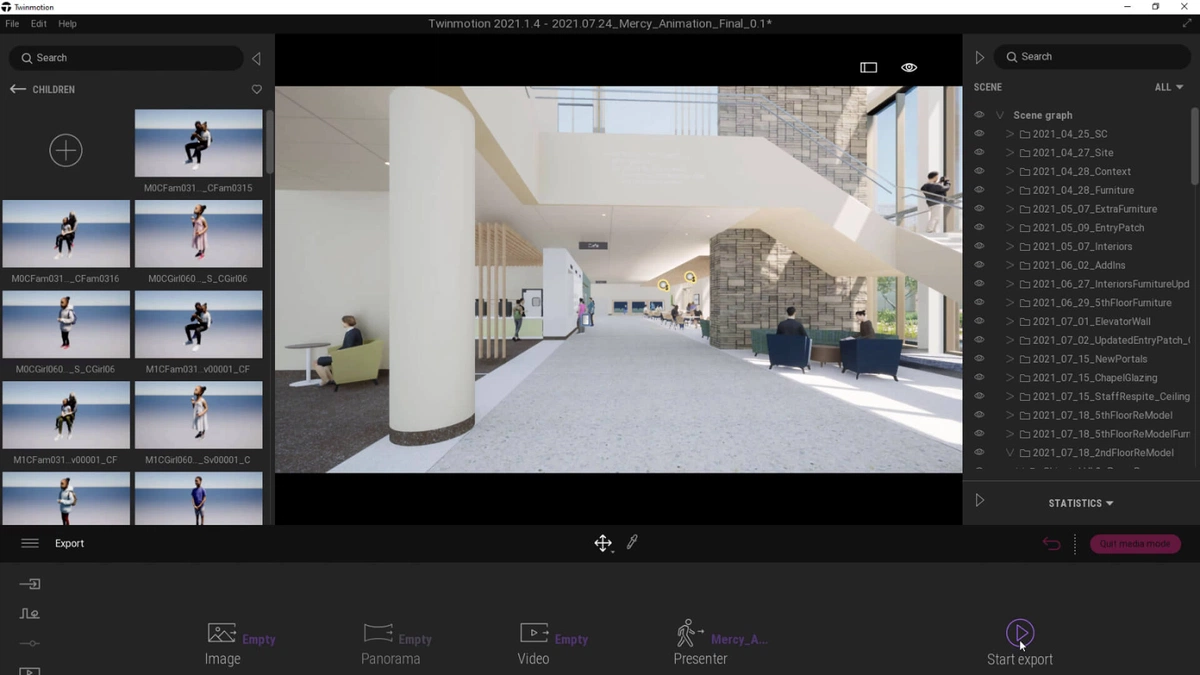Open the Edit menu

point(38,23)
